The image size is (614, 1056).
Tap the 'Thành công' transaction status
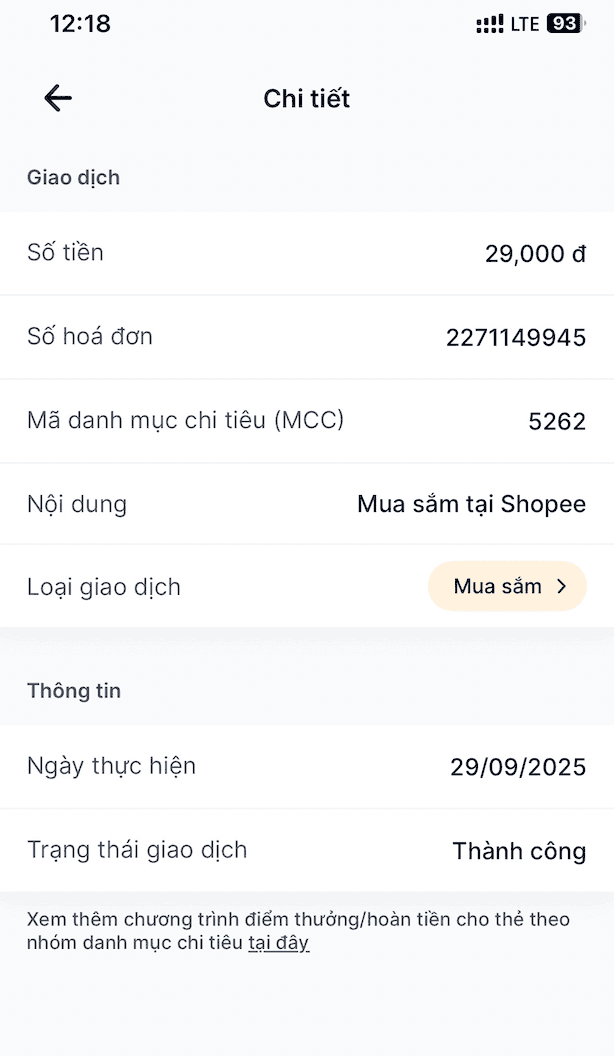519,851
